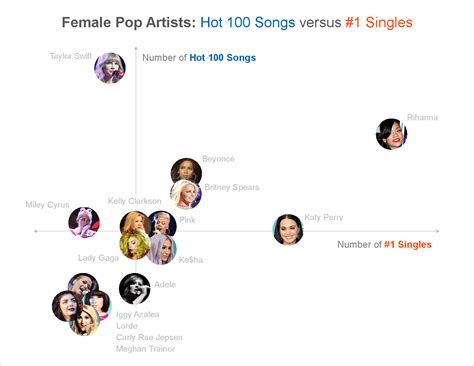This screenshot has height=366, width=474.
Task: Select the Britney Spears photo bubble
Action: [x=186, y=194]
